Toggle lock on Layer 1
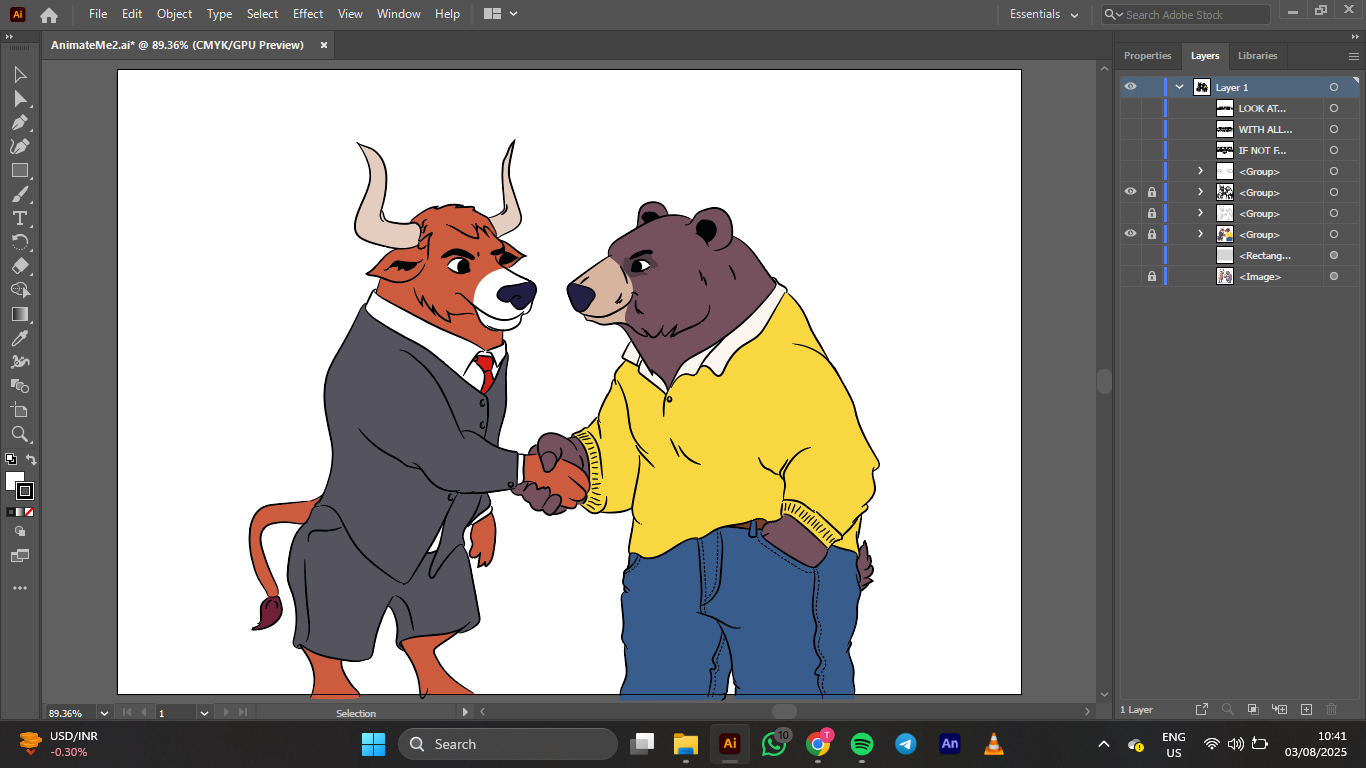 pos(1152,87)
